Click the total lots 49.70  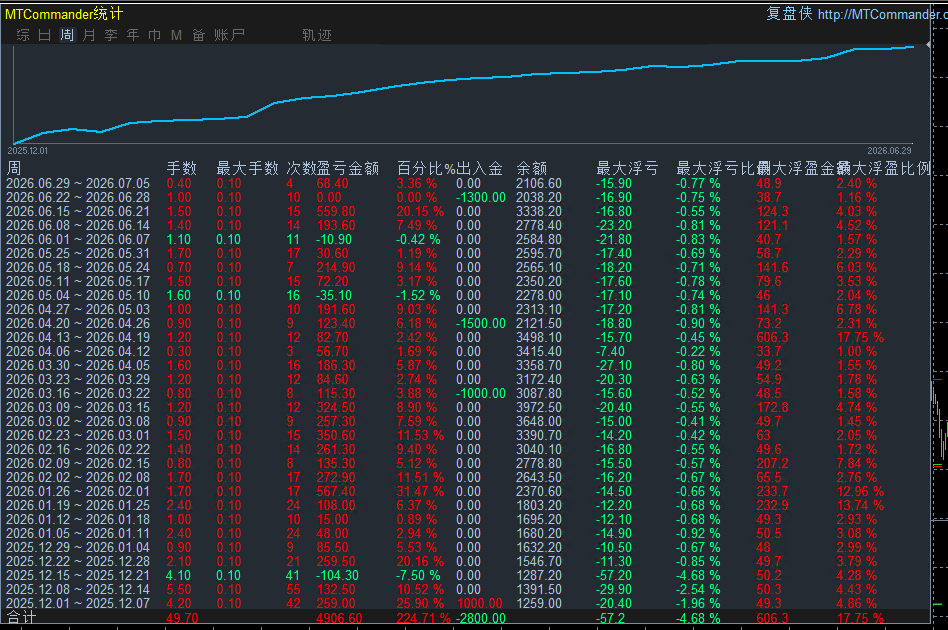tap(182, 618)
